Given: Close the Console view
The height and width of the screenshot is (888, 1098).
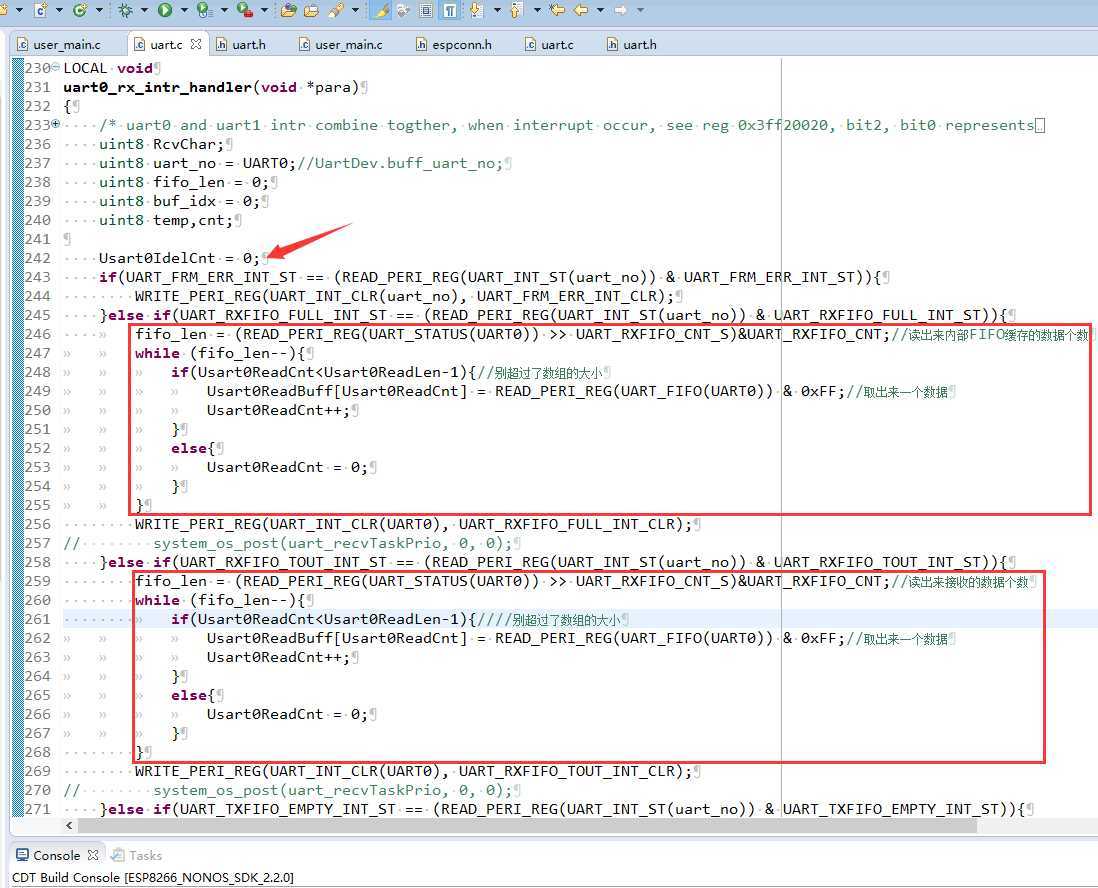Looking at the screenshot, I should (x=93, y=854).
